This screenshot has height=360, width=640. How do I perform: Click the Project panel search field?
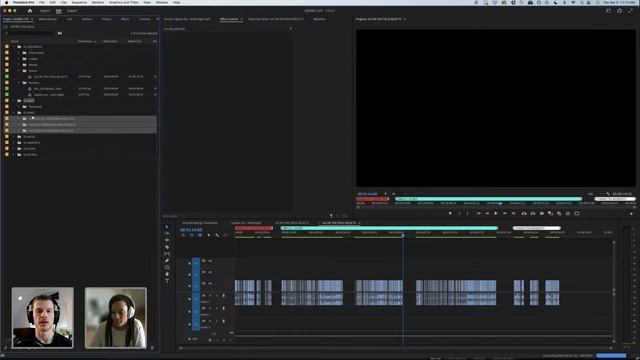click(x=31, y=33)
